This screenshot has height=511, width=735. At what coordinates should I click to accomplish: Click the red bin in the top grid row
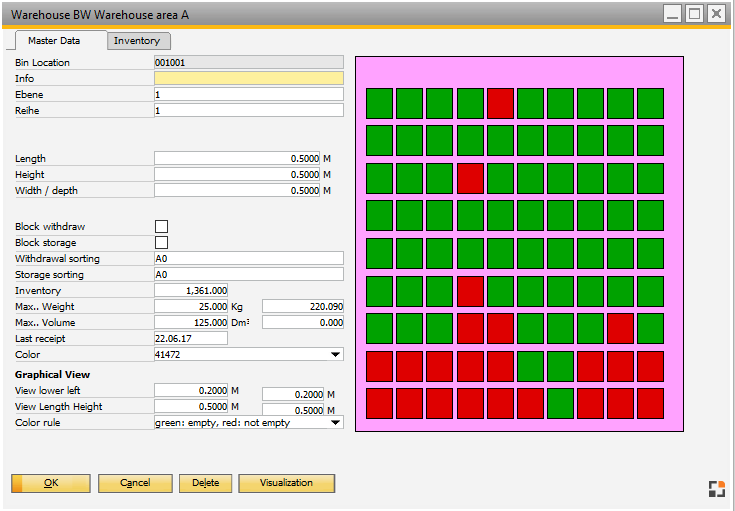pos(500,102)
